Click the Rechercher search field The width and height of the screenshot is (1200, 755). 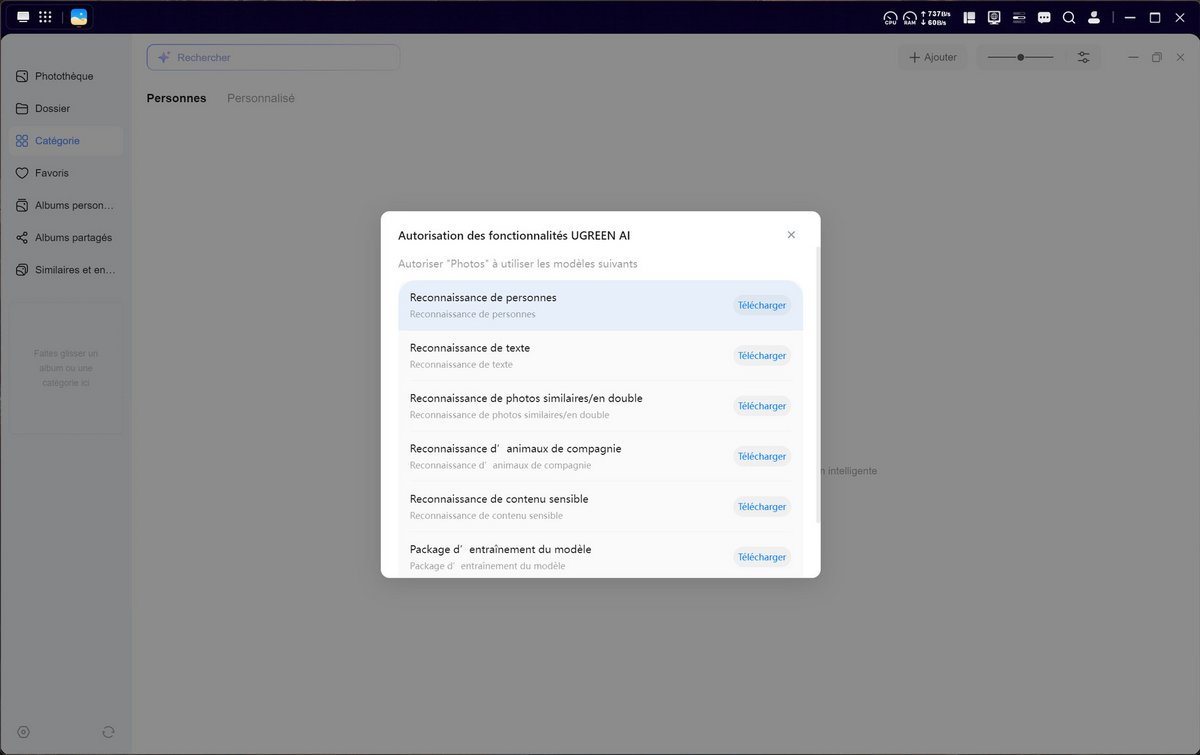point(273,58)
